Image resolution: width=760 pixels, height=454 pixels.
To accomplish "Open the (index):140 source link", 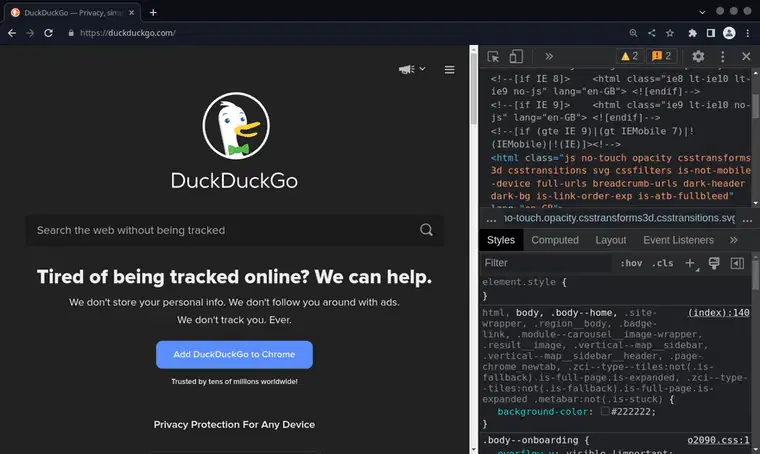I will (x=718, y=313).
